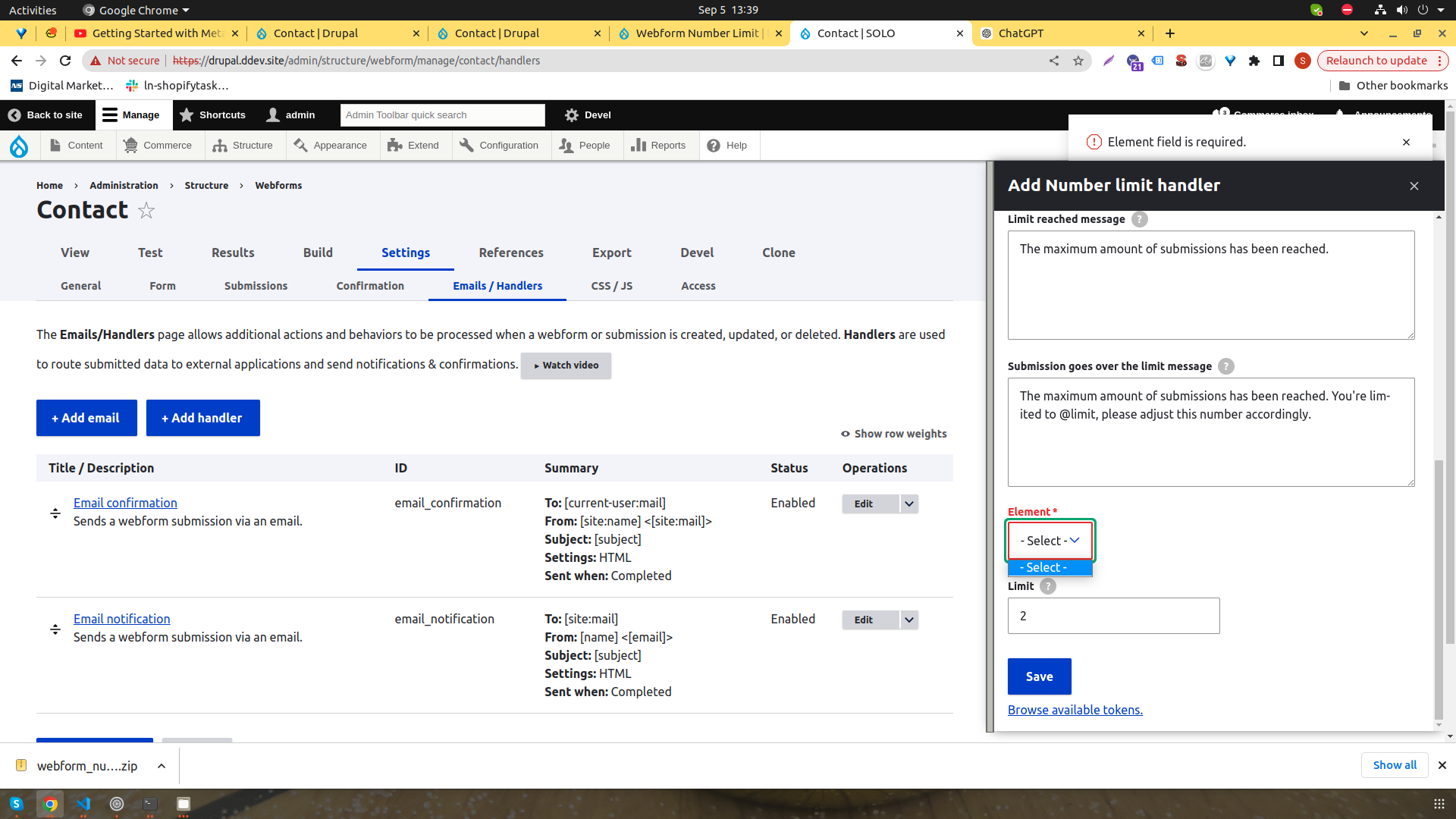Click the Reports icon in the admin toolbar
Viewport: 1456px width, 819px height.
[639, 145]
